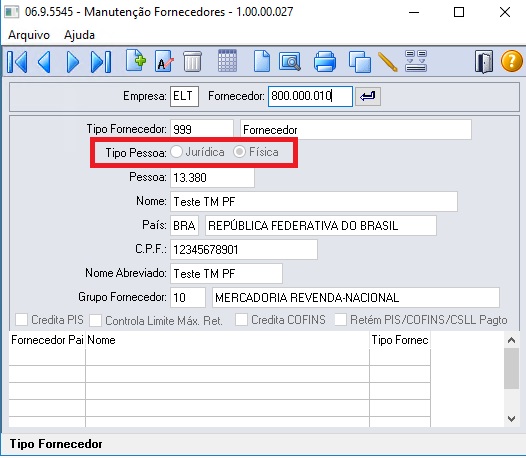Open the grid table toolbar icon

[227, 61]
